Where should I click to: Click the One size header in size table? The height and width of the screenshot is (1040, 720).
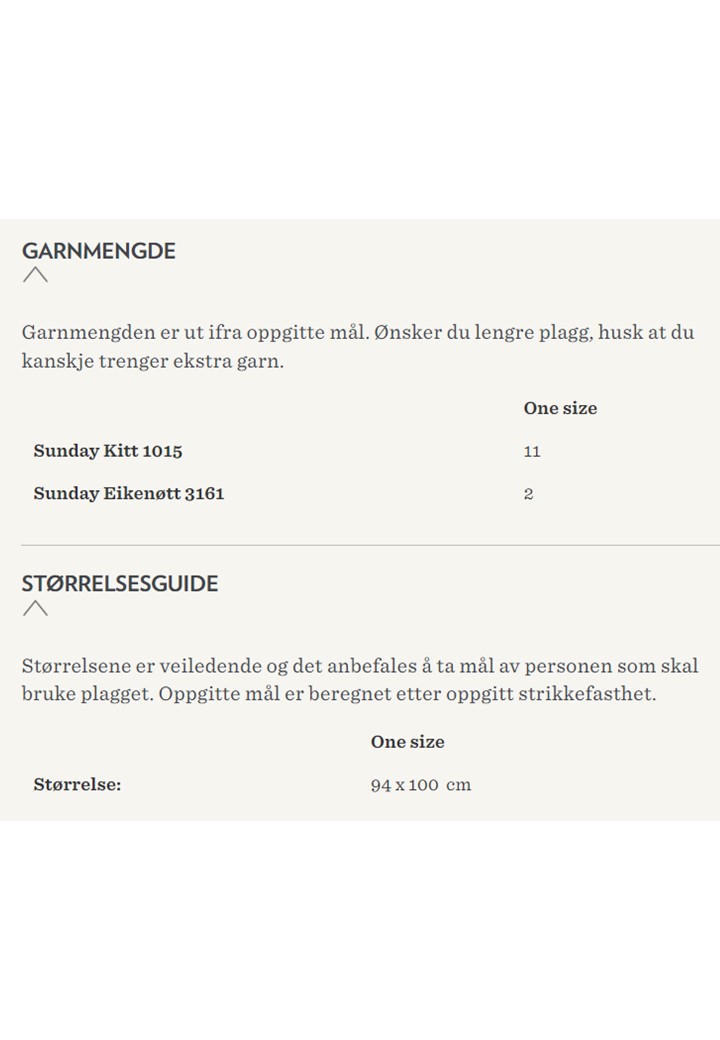click(x=408, y=742)
